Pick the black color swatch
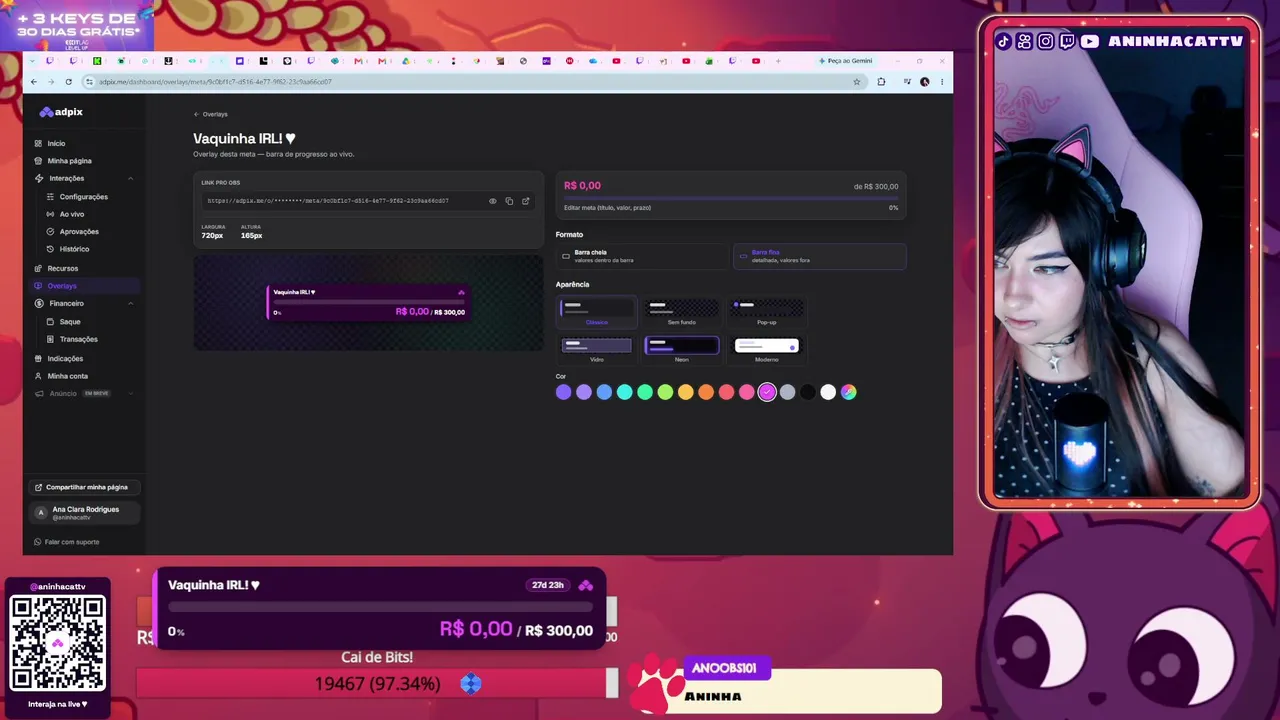The height and width of the screenshot is (720, 1280). point(808,392)
